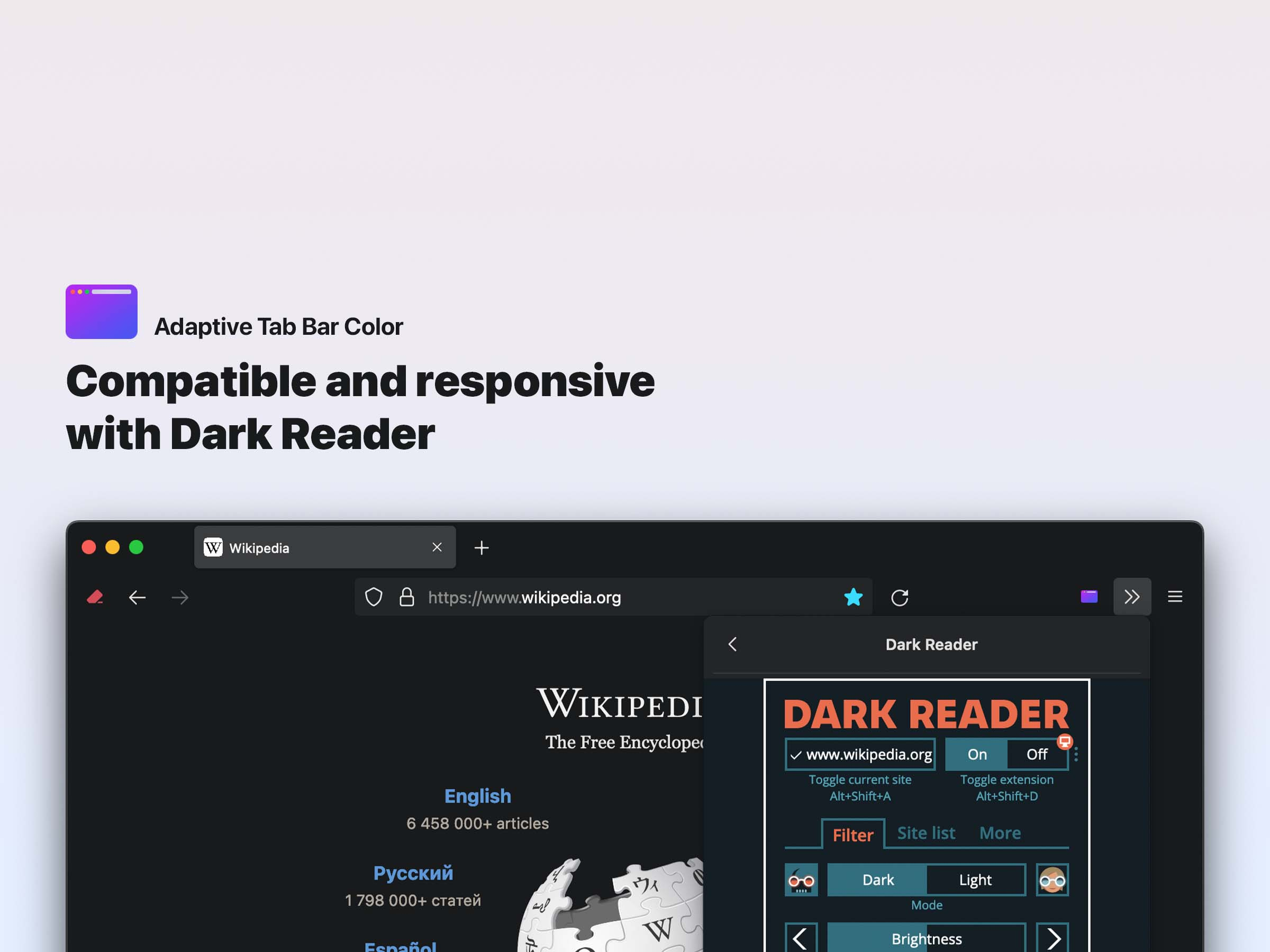Go back with the back arrow

(137, 597)
